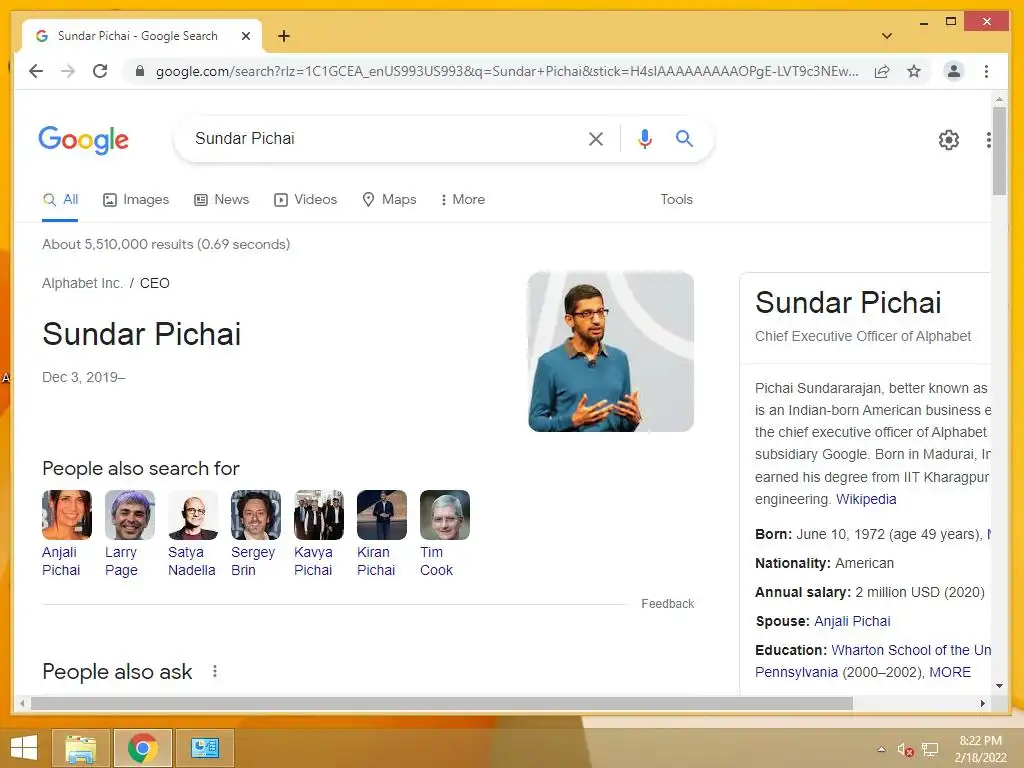
Task: Open Google quick settings gear
Action: [948, 139]
